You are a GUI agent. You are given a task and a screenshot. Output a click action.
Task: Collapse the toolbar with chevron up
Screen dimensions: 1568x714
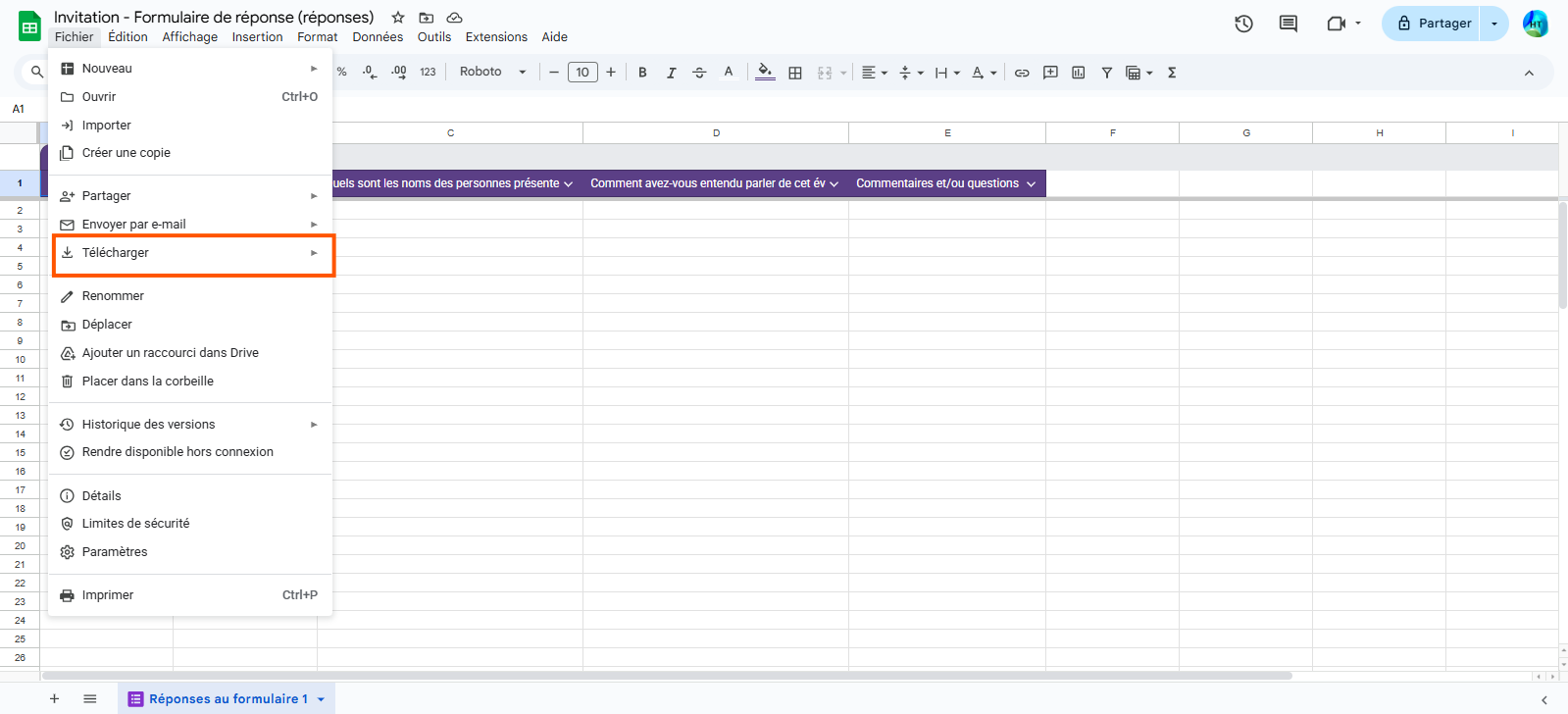tap(1529, 73)
